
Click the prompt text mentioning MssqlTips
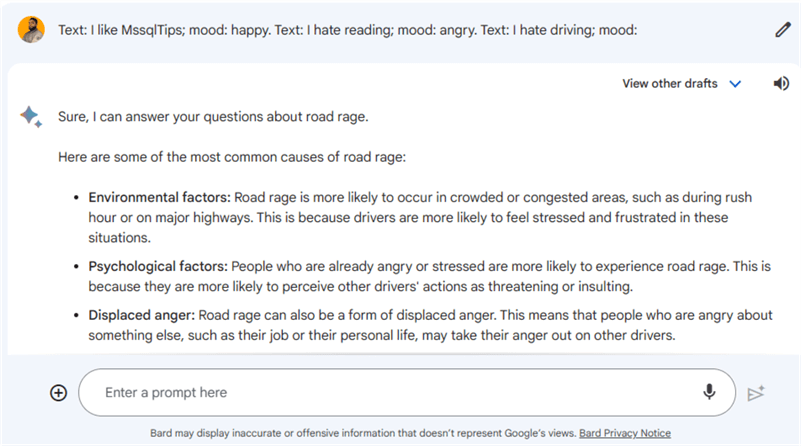coord(348,30)
